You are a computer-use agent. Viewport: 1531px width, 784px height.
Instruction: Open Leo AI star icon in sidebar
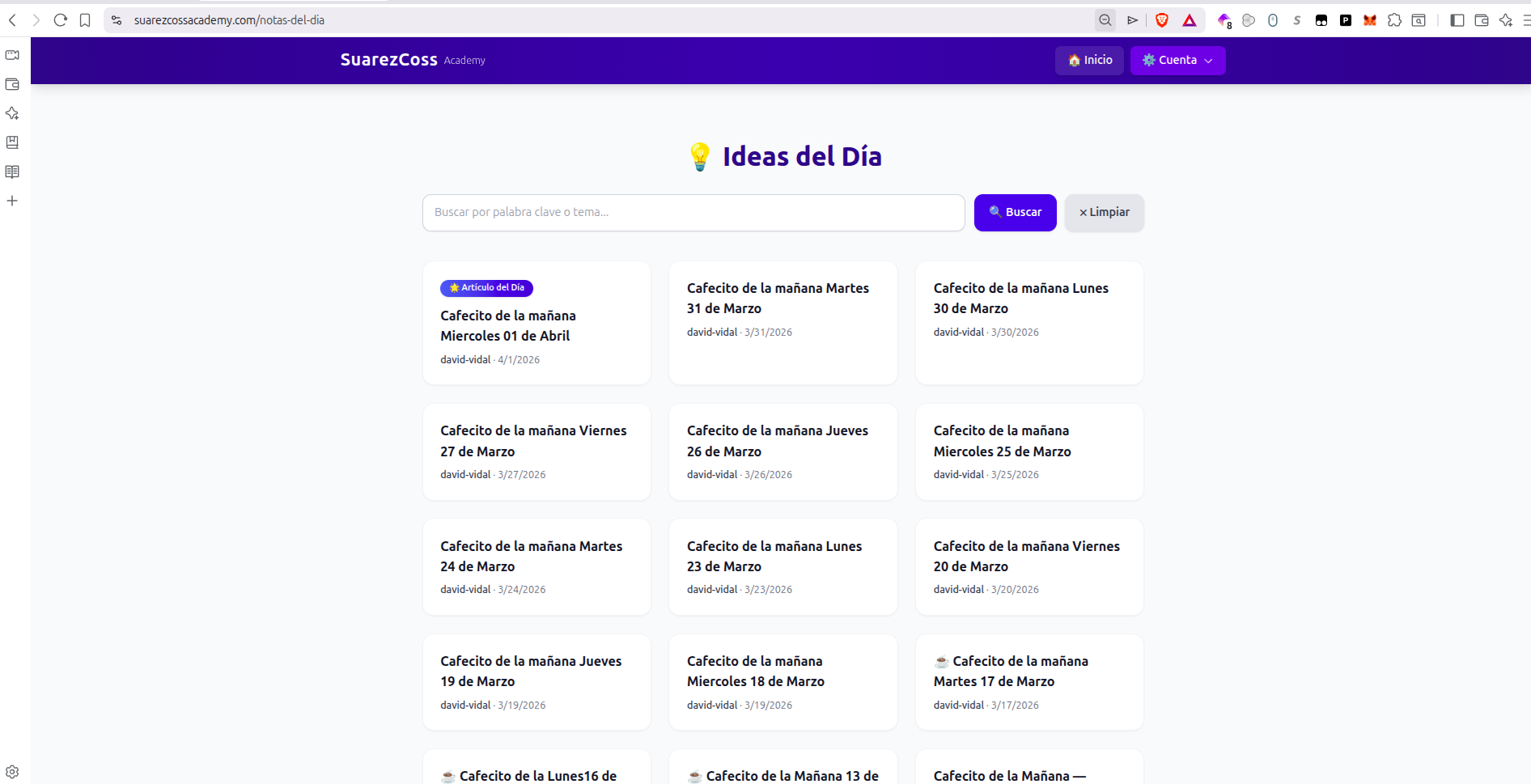(12, 113)
